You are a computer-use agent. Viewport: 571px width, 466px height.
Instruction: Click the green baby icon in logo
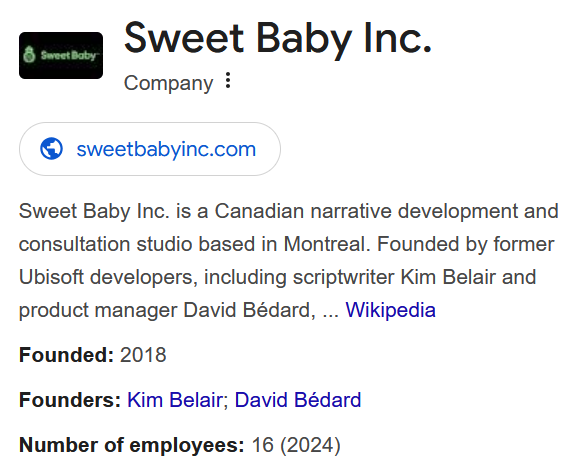click(29, 55)
